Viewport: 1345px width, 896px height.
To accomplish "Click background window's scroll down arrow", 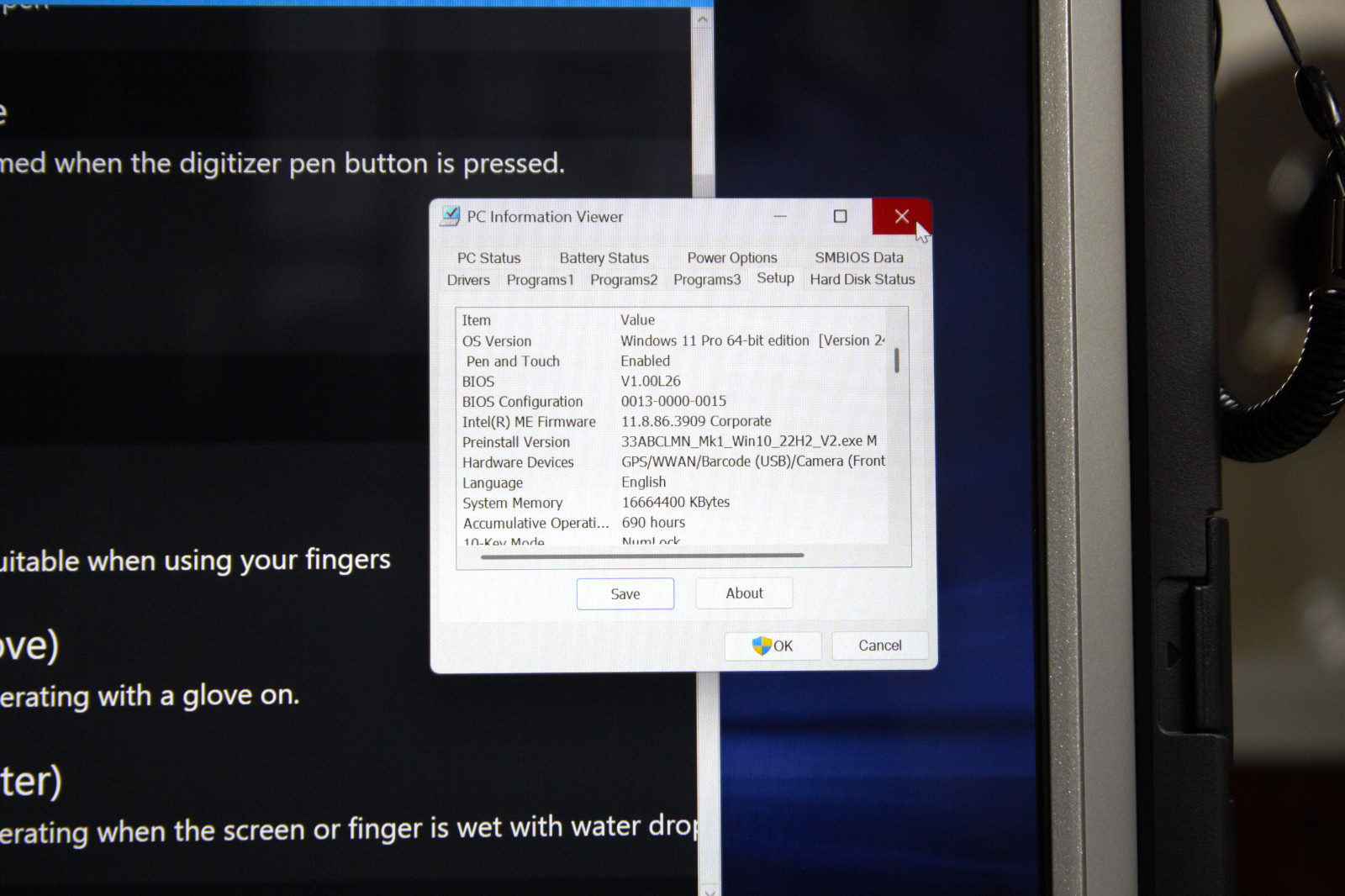I will [x=710, y=890].
